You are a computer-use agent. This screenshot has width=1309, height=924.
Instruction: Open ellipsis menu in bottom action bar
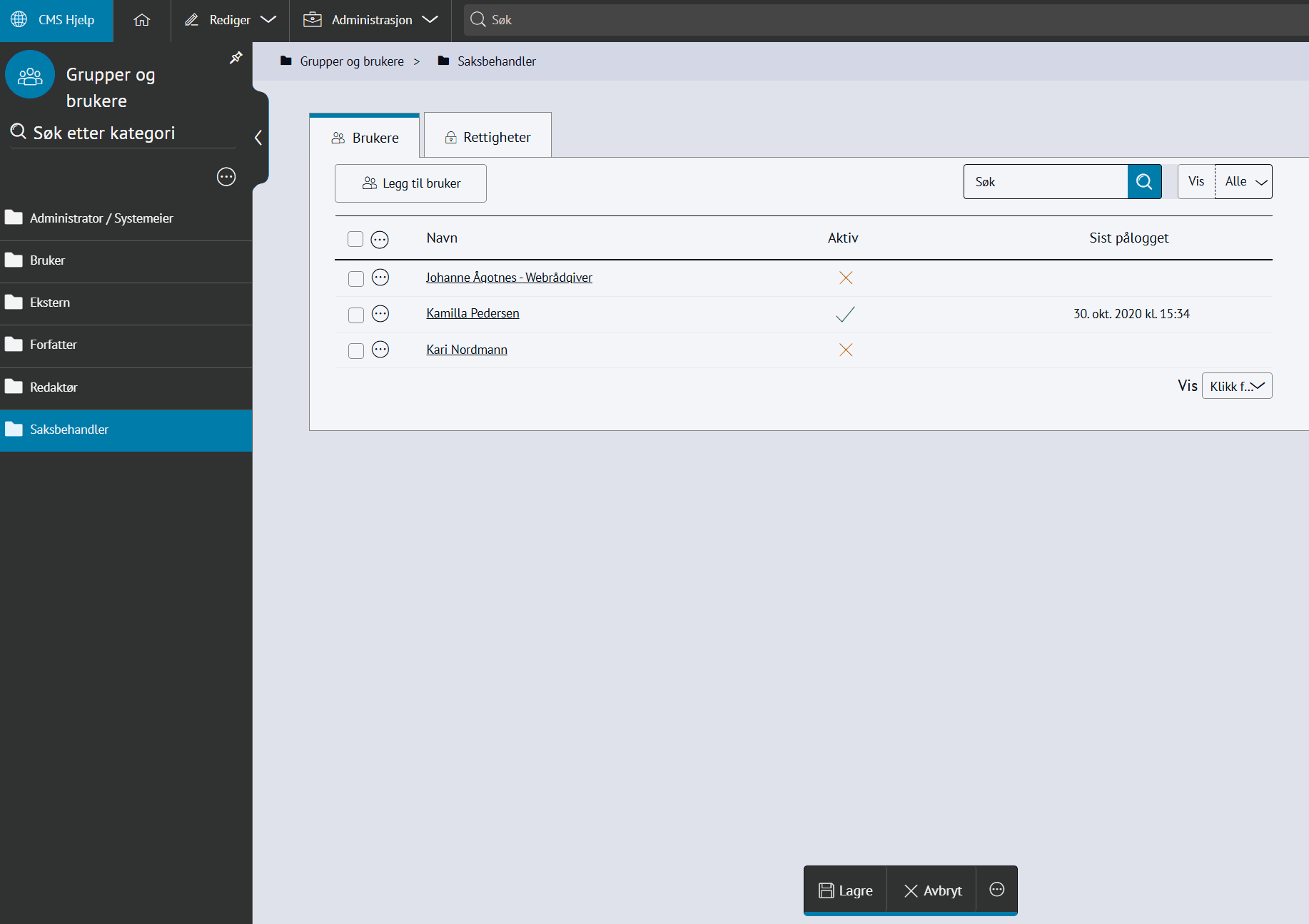point(996,890)
